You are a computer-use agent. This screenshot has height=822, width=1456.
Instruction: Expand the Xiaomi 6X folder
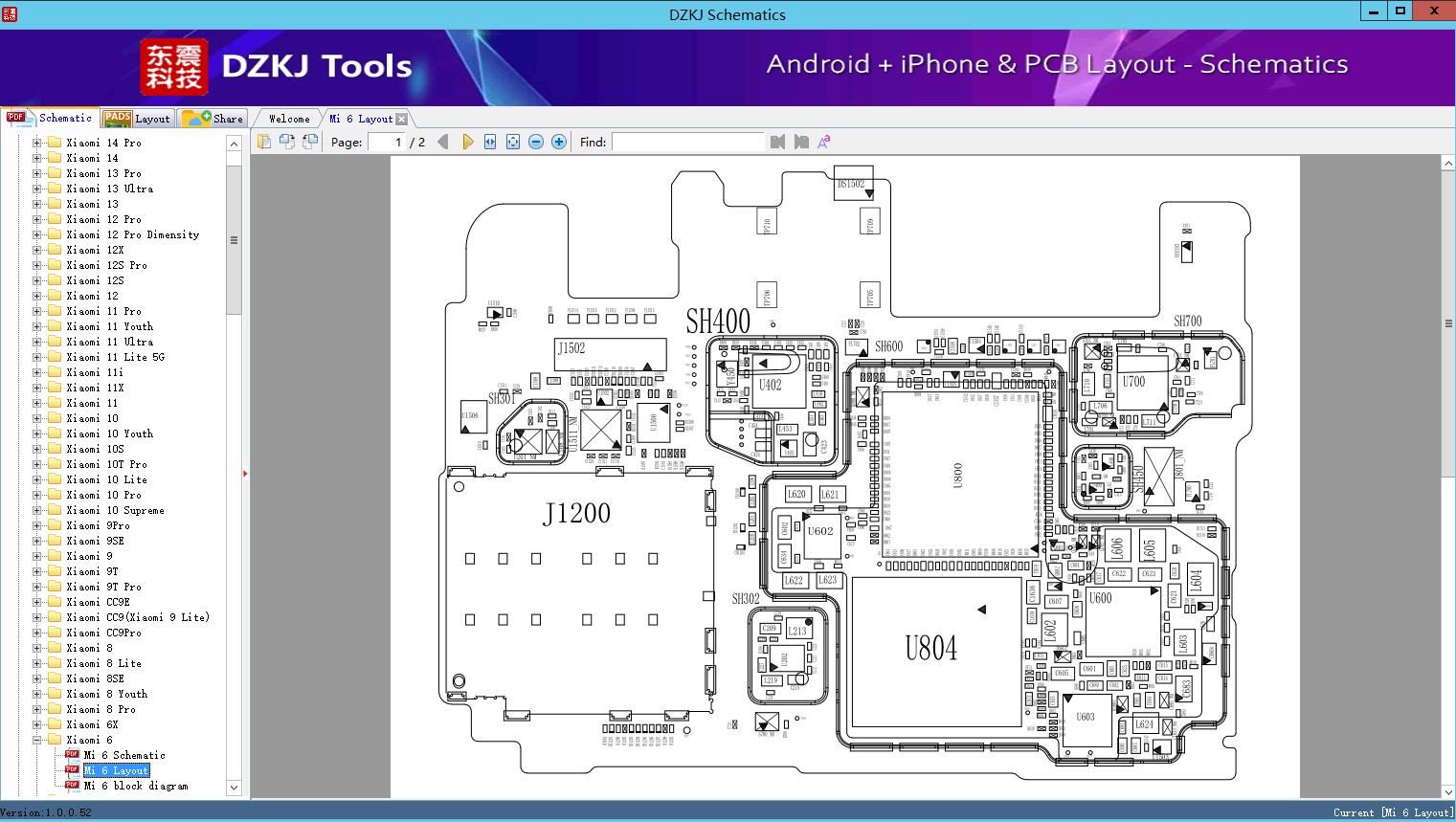(x=36, y=724)
